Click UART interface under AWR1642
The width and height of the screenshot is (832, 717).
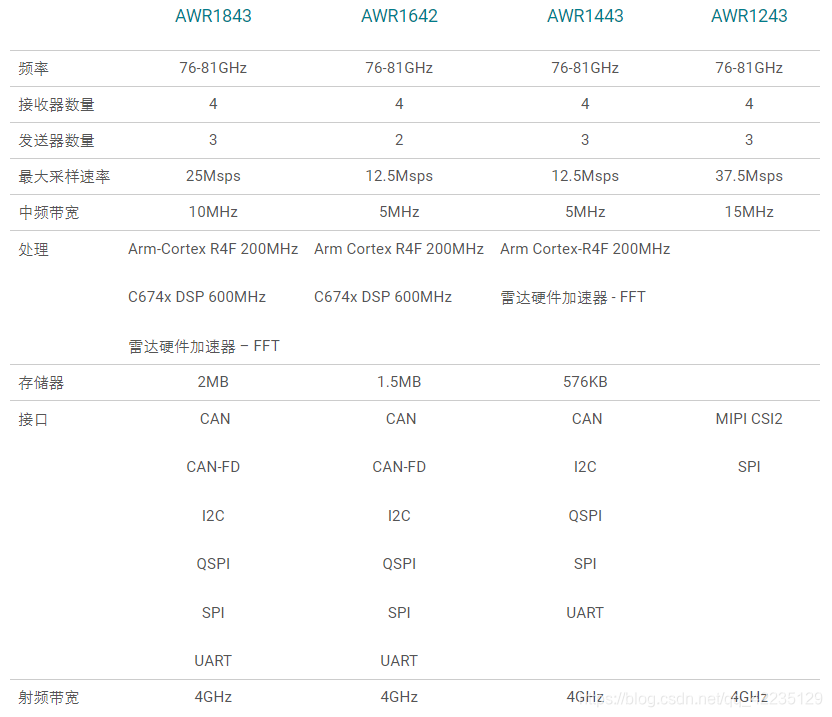[399, 660]
